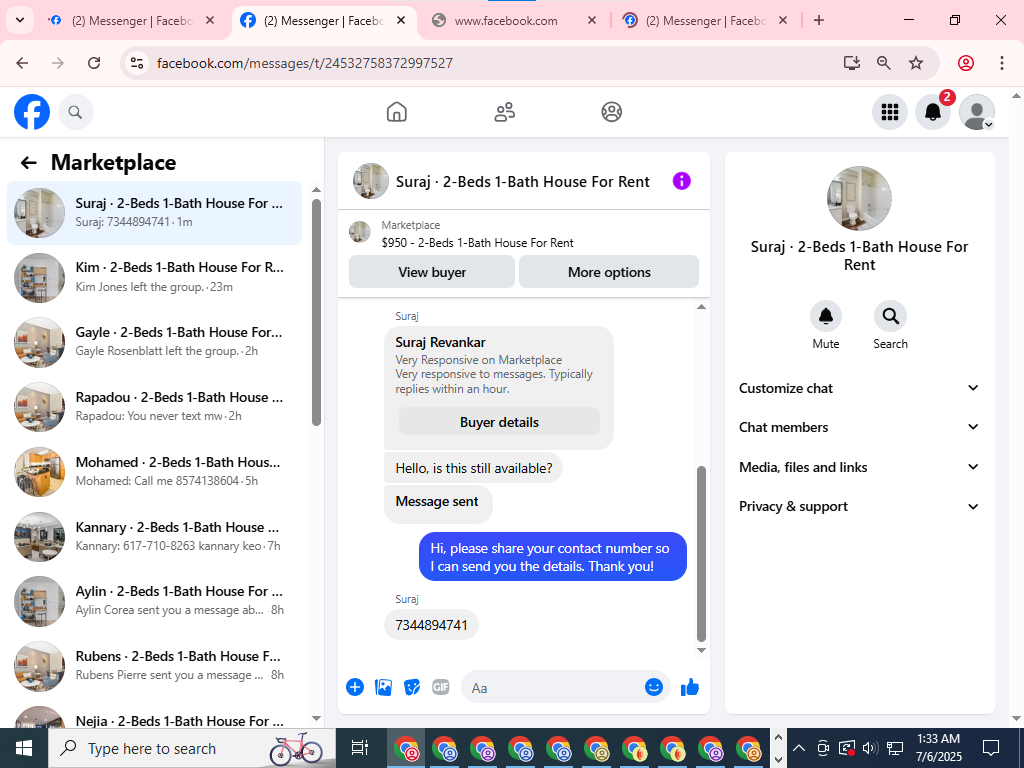Open the Windows notification center icon
Image resolution: width=1024 pixels, height=768 pixels.
click(x=991, y=748)
